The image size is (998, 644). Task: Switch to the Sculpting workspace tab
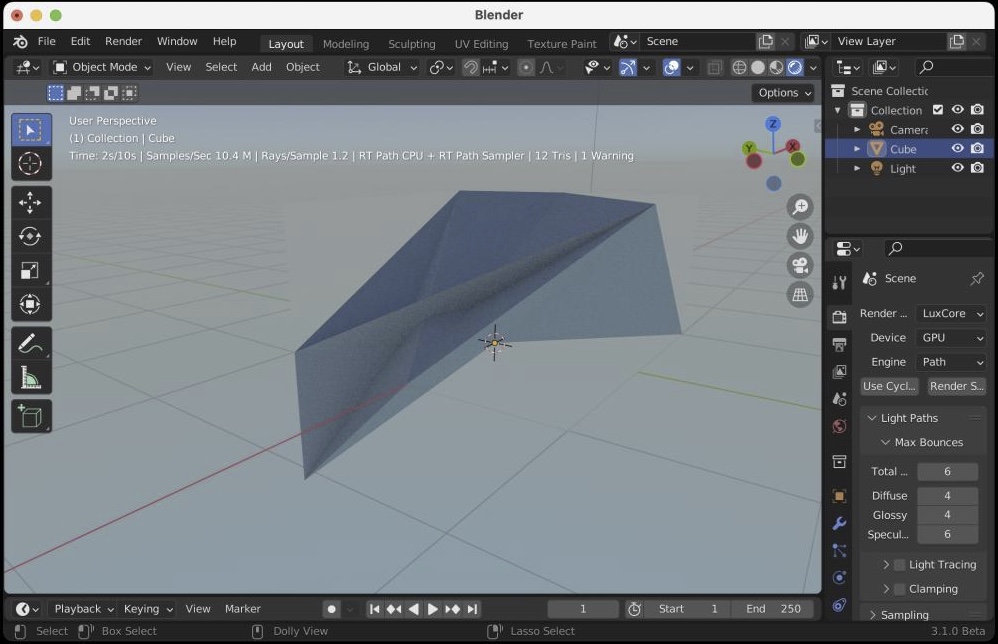(411, 44)
